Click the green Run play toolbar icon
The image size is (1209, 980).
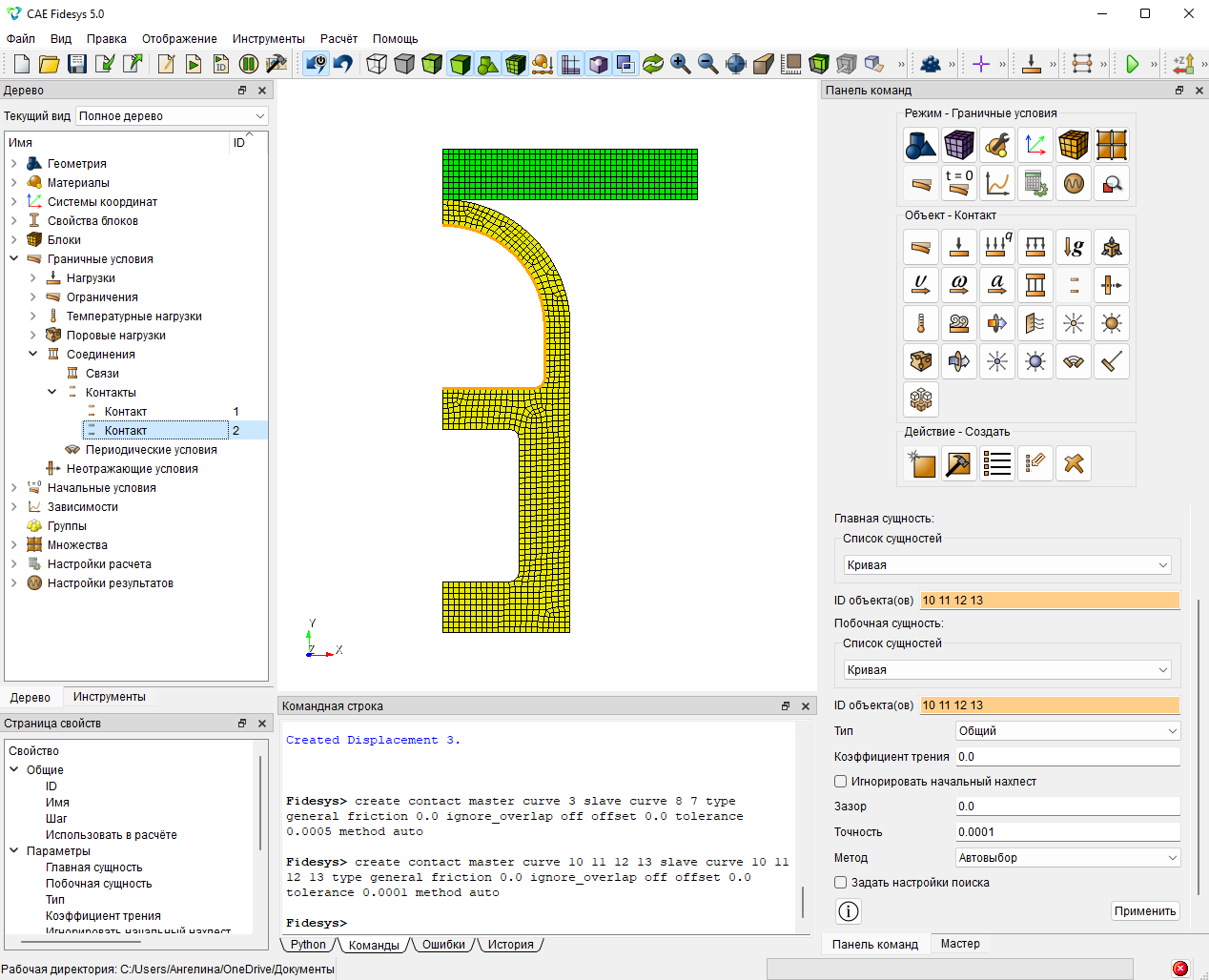point(1132,64)
